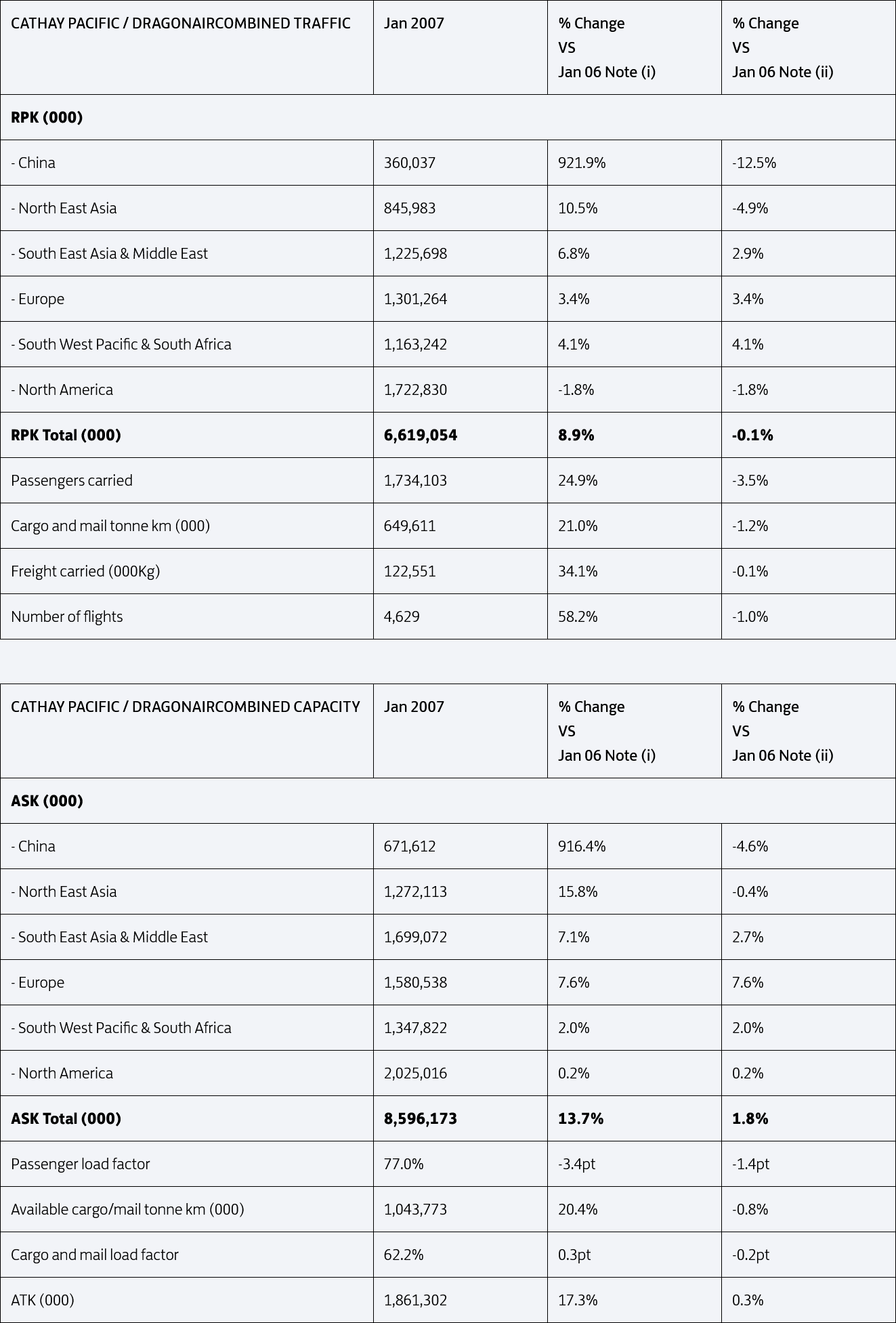896x1323 pixels.
Task: Click the Cargo and mail load factor 62.2%
Action: (404, 1255)
